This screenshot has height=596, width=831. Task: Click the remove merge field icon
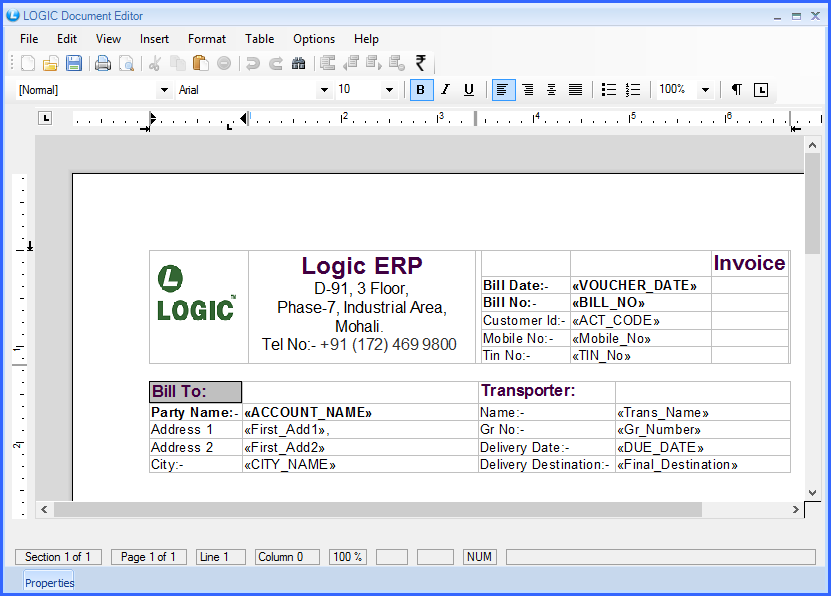coord(397,63)
